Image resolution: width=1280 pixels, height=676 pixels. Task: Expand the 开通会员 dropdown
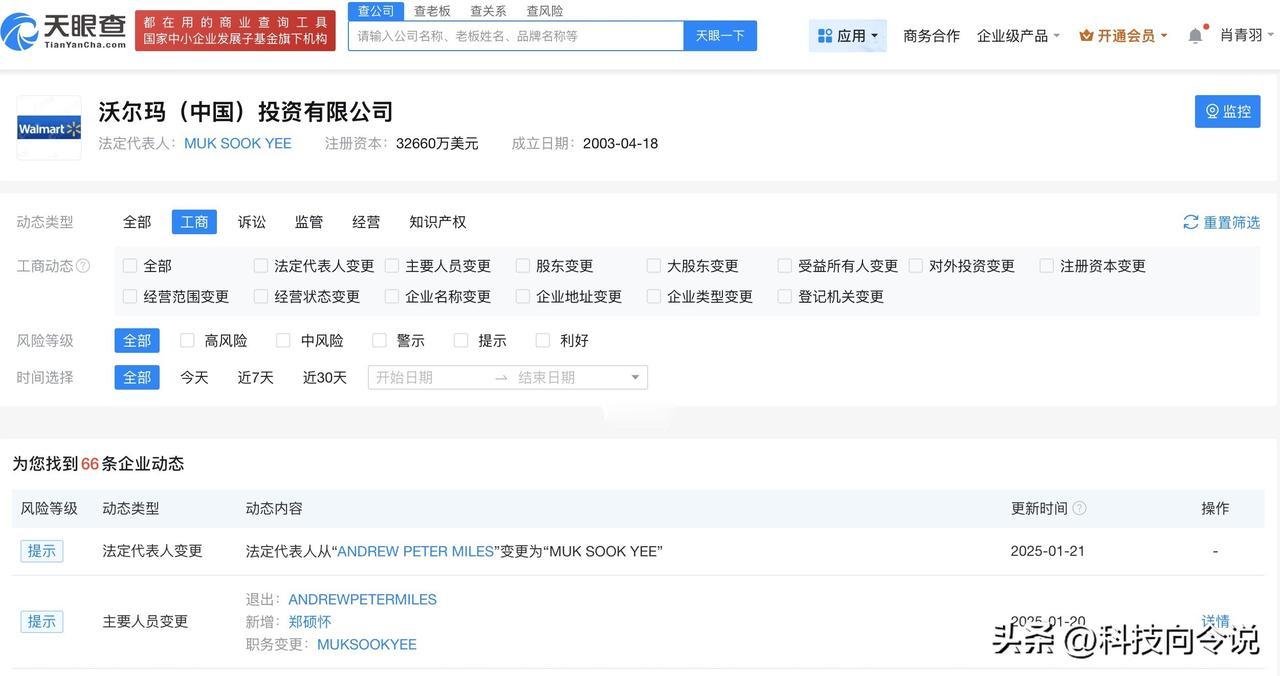tap(1123, 36)
